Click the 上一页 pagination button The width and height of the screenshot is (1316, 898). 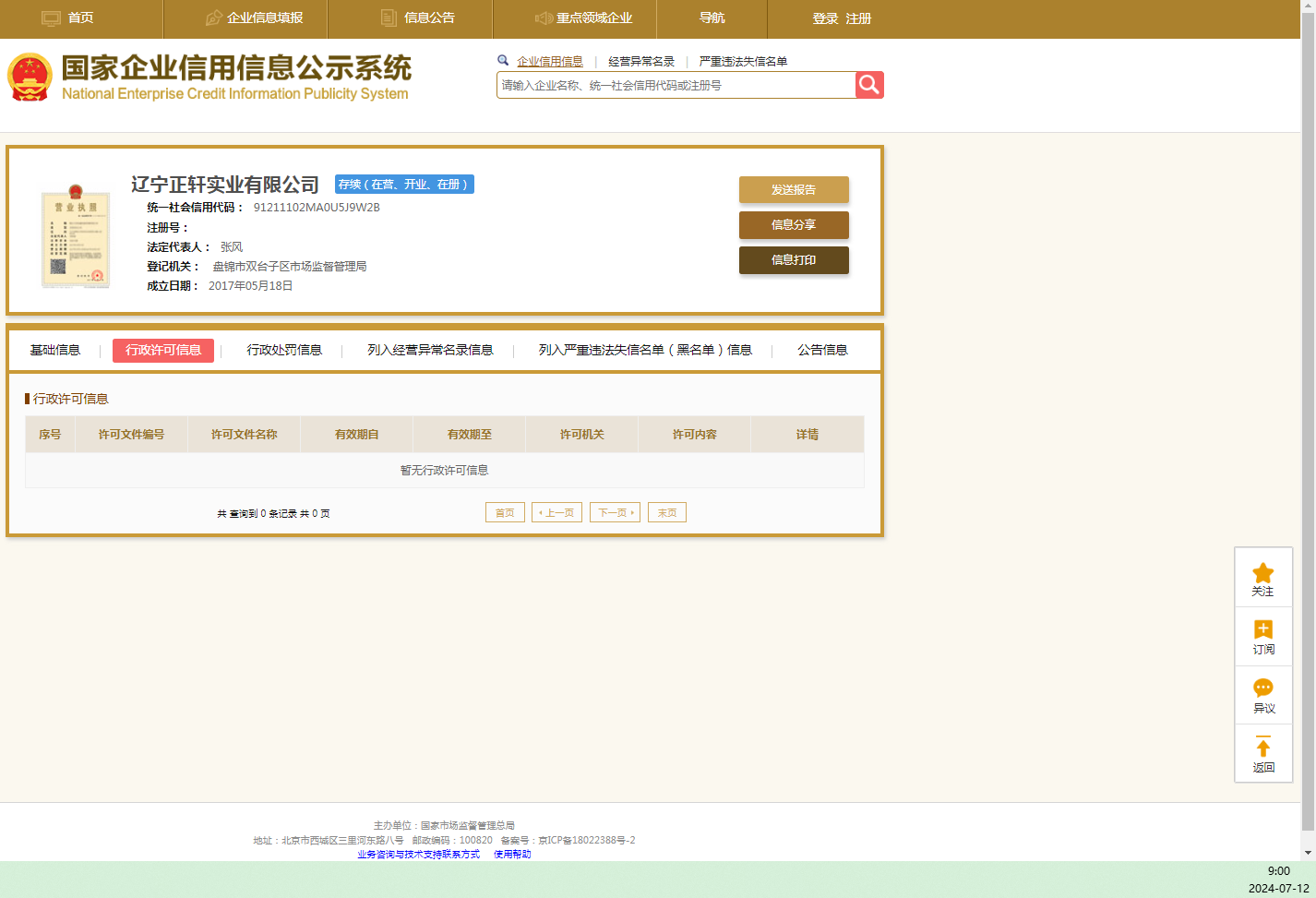pos(556,512)
